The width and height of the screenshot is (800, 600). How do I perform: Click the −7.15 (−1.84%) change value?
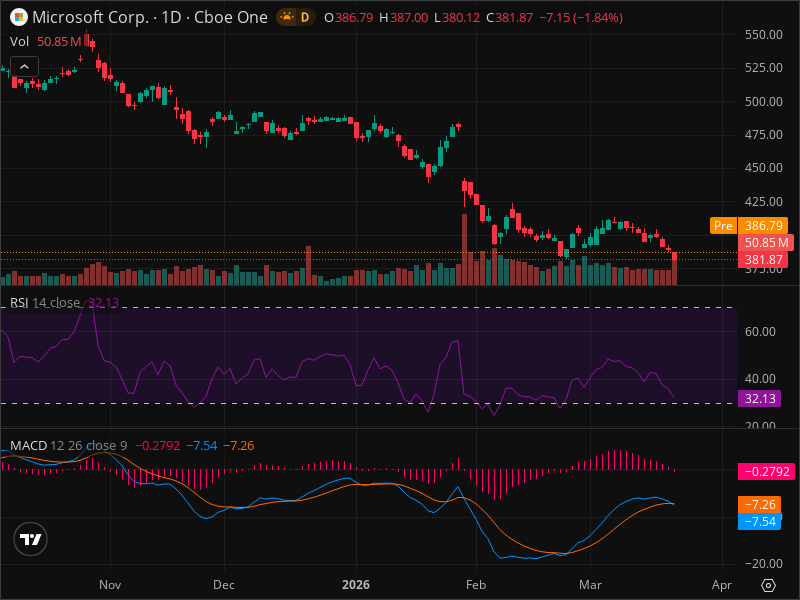coord(581,17)
